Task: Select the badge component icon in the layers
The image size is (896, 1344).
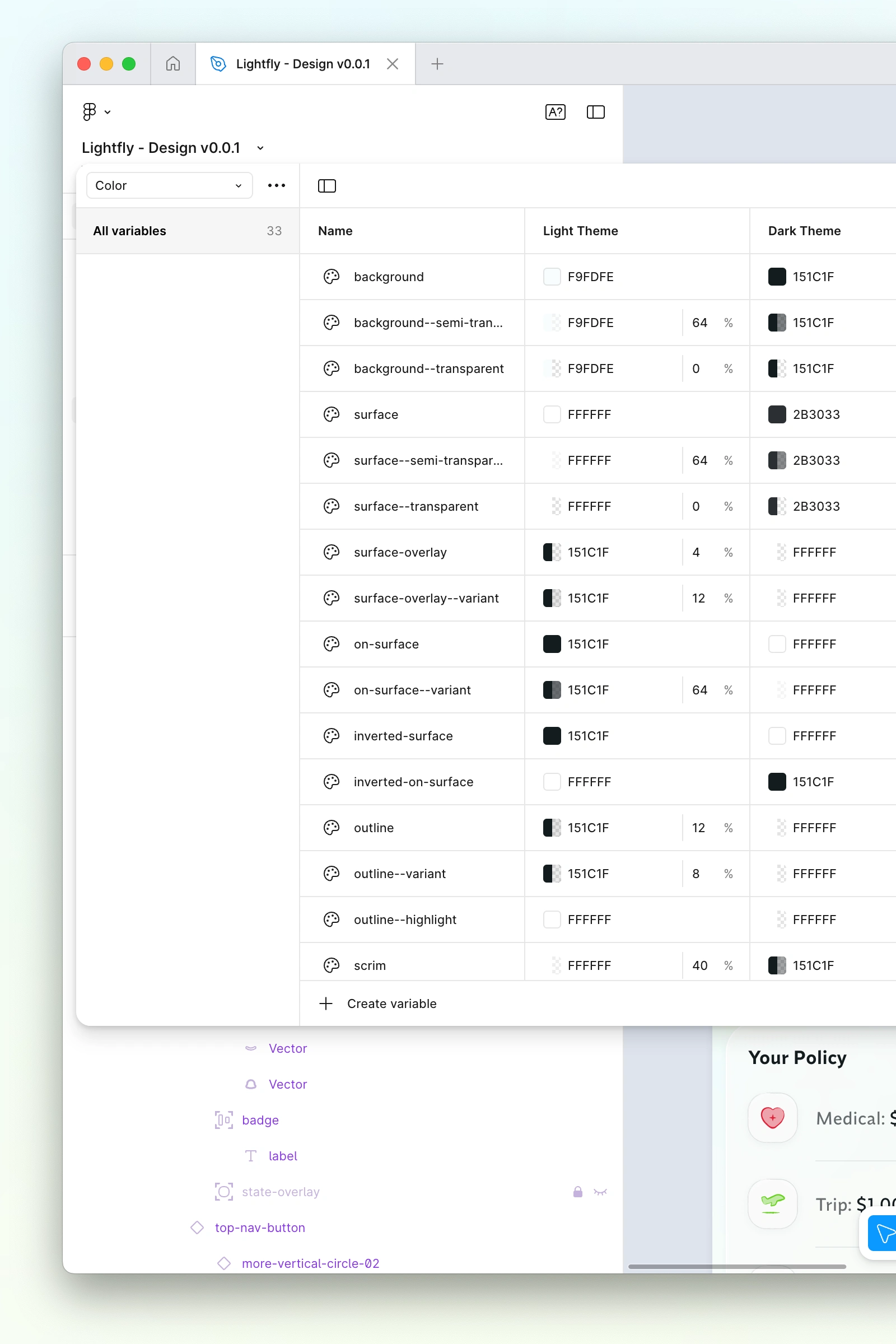Action: coord(223,1120)
